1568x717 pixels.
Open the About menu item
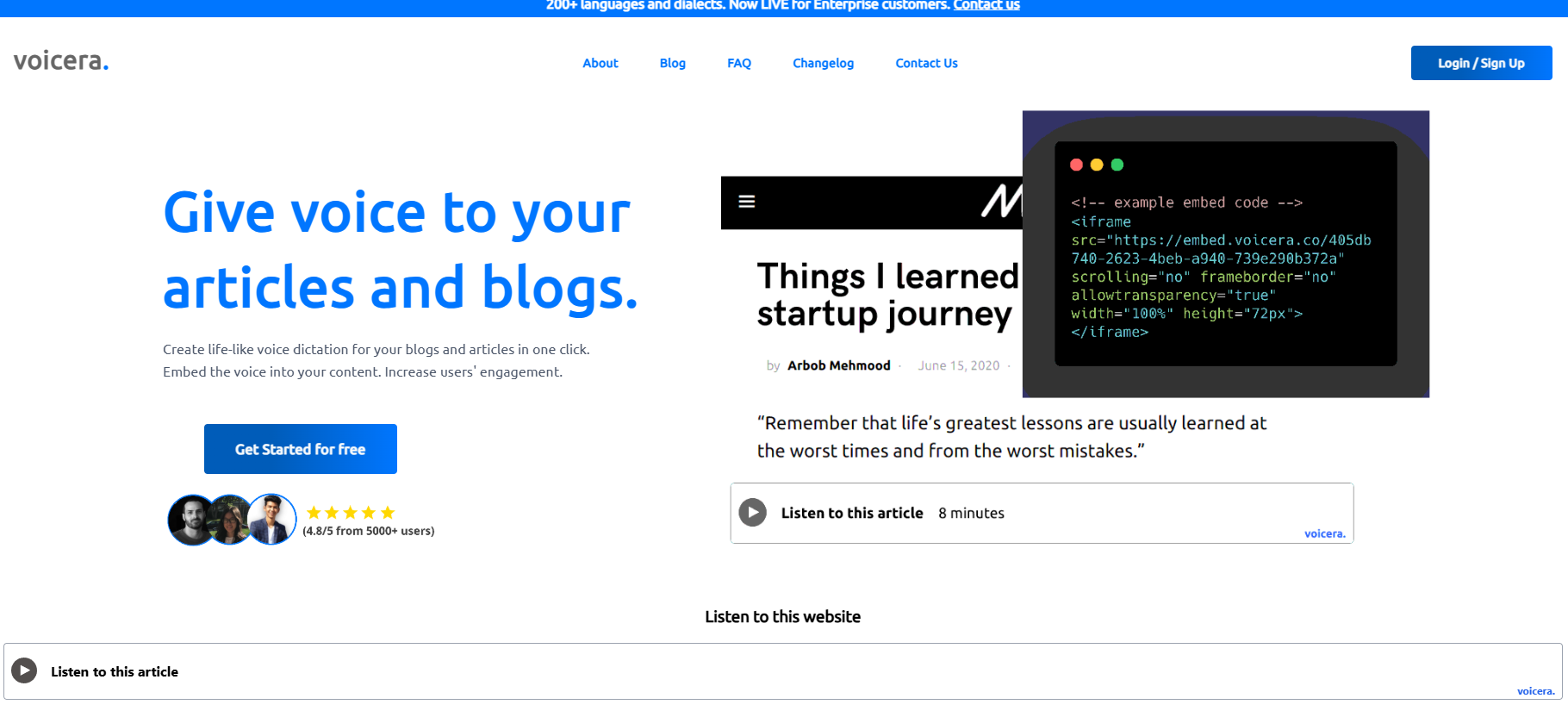click(600, 63)
